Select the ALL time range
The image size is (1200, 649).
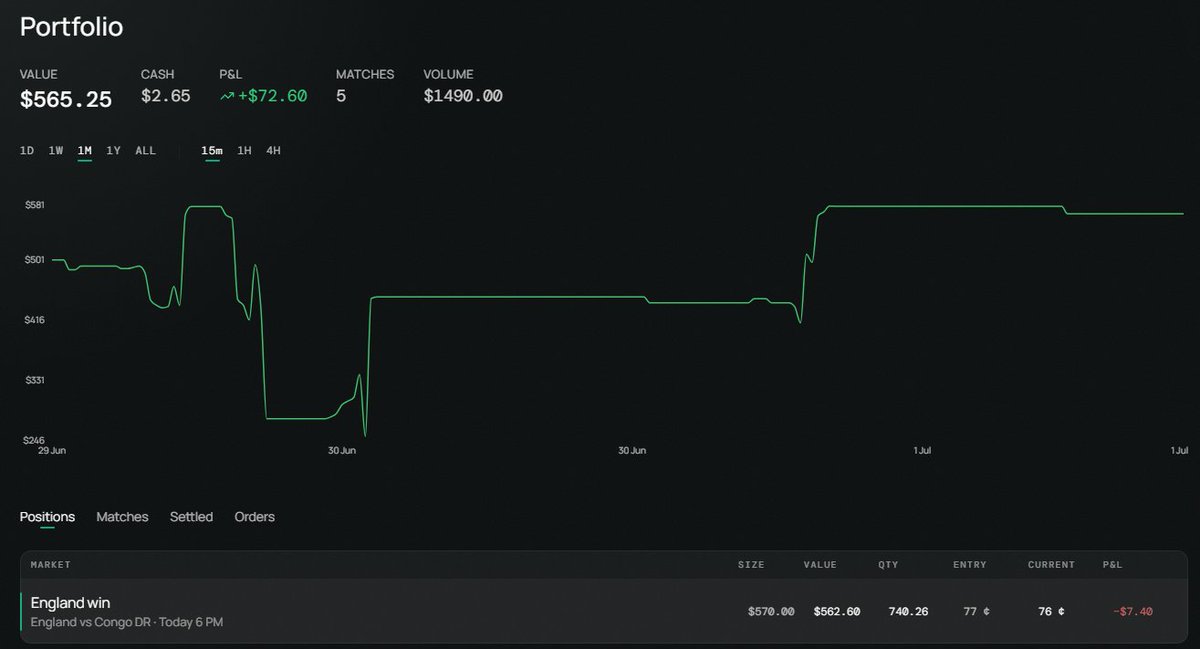pos(146,151)
